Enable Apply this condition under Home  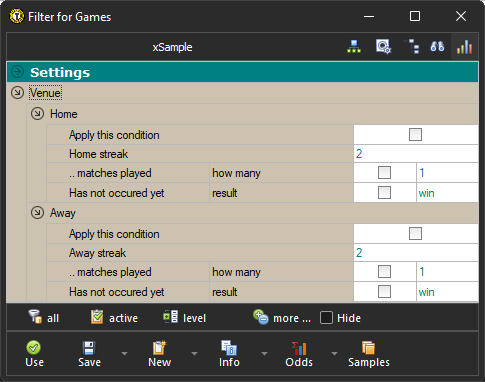click(415, 135)
